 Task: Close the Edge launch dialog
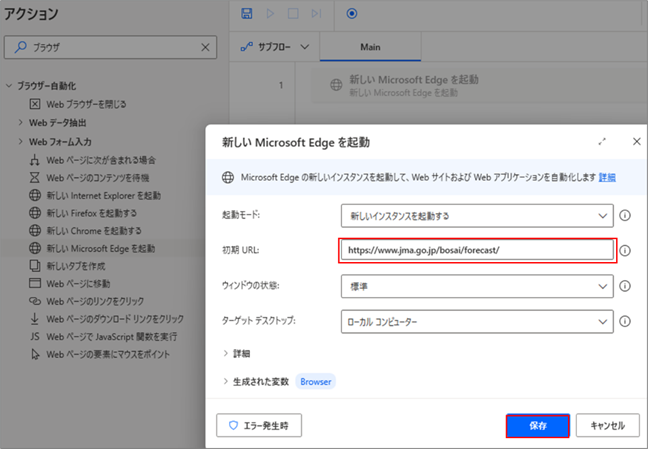(636, 142)
